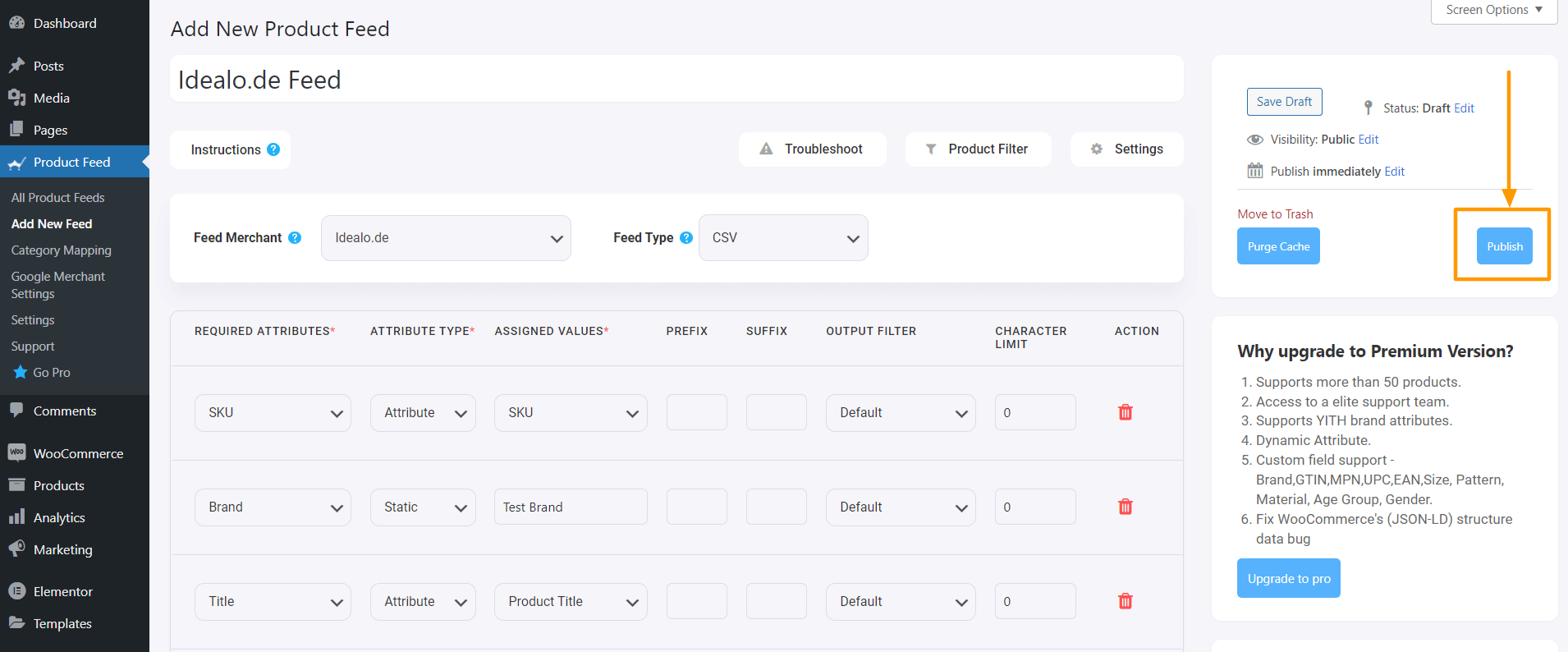1568x652 pixels.
Task: Open the Go Pro star item
Action: click(x=51, y=372)
